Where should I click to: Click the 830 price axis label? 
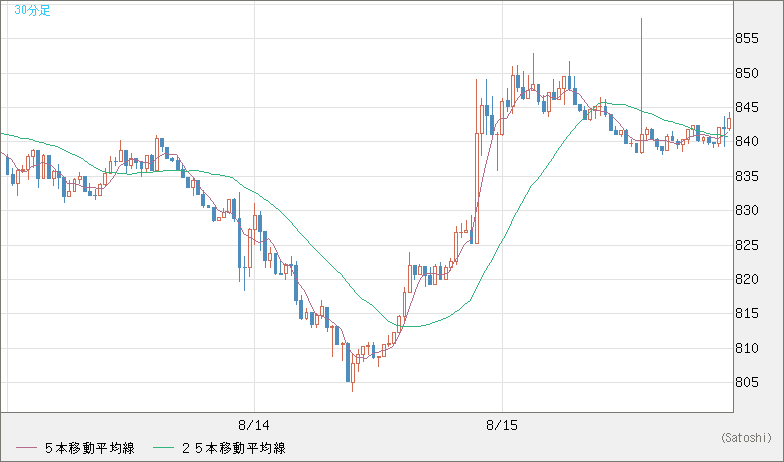pyautogui.click(x=746, y=210)
